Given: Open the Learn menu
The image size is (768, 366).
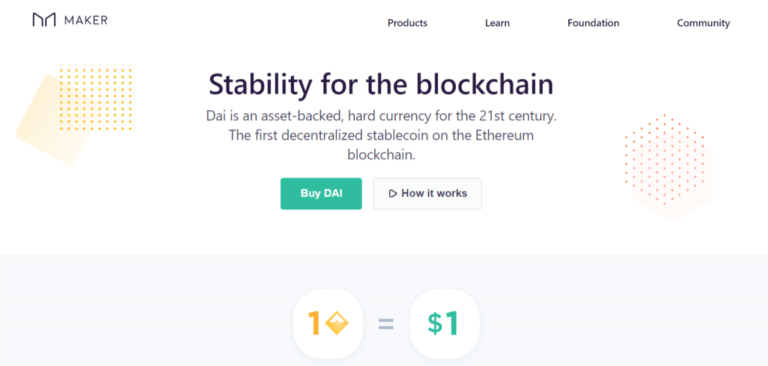Looking at the screenshot, I should tap(497, 23).
